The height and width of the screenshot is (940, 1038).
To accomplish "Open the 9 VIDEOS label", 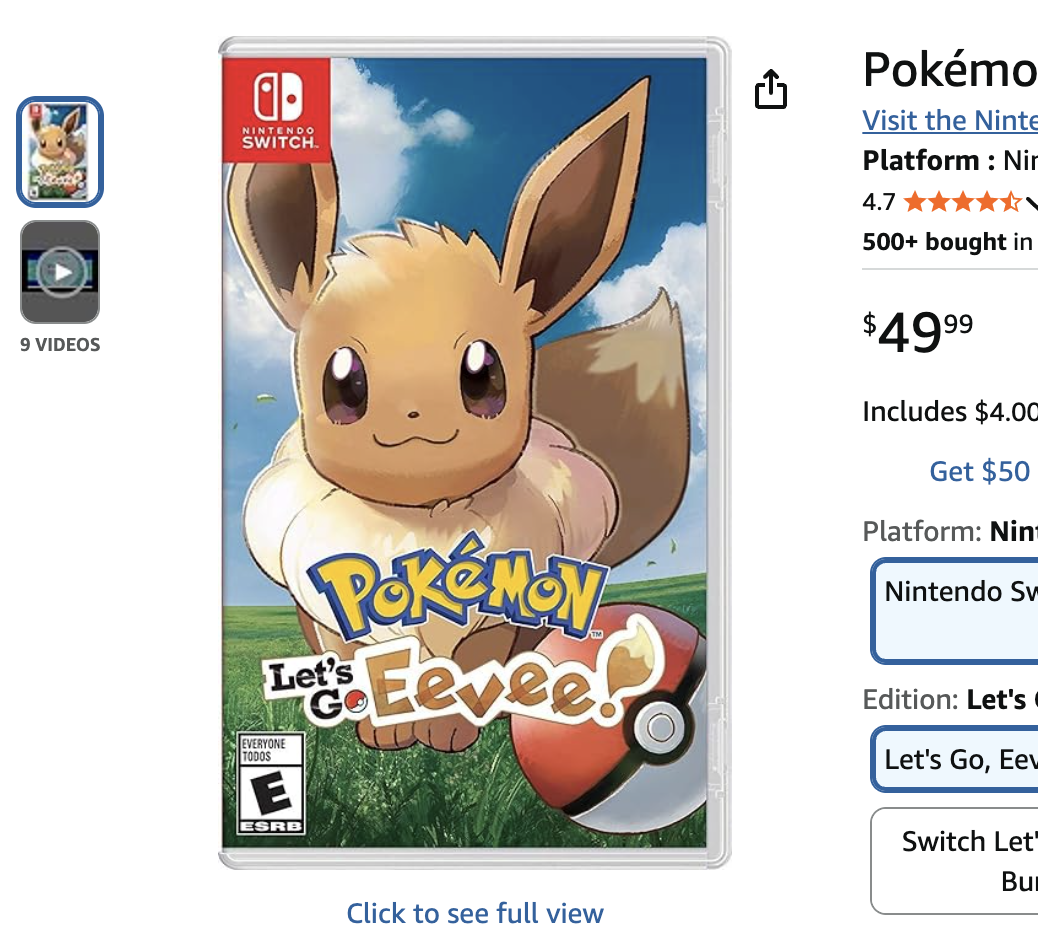I will [60, 345].
